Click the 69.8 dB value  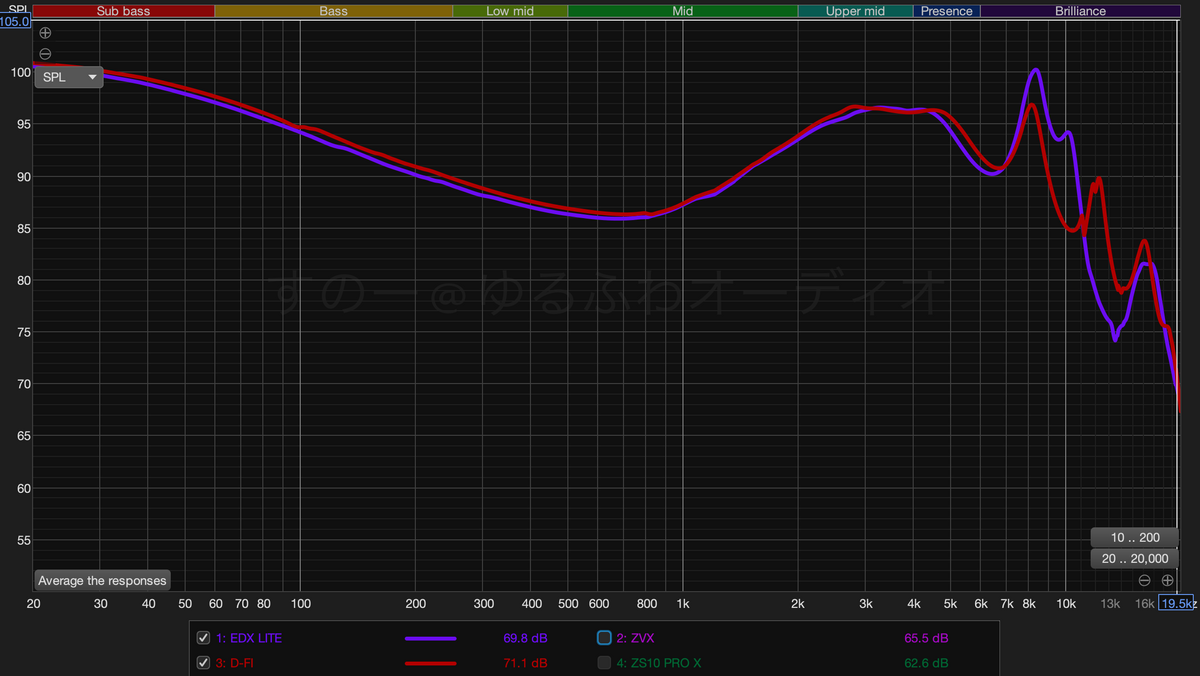point(525,638)
